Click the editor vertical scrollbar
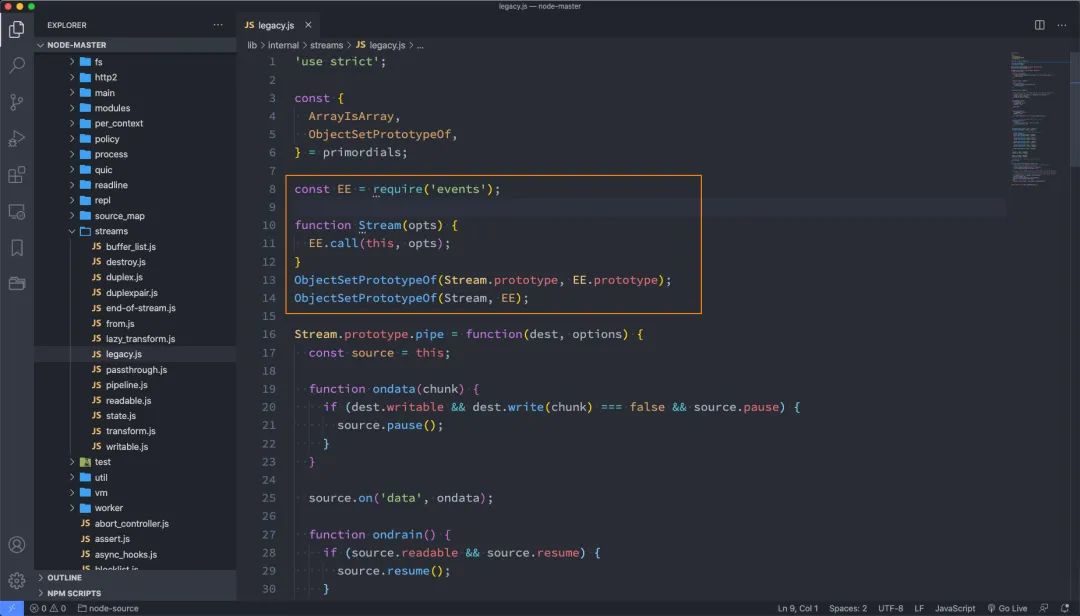 tap(1074, 110)
